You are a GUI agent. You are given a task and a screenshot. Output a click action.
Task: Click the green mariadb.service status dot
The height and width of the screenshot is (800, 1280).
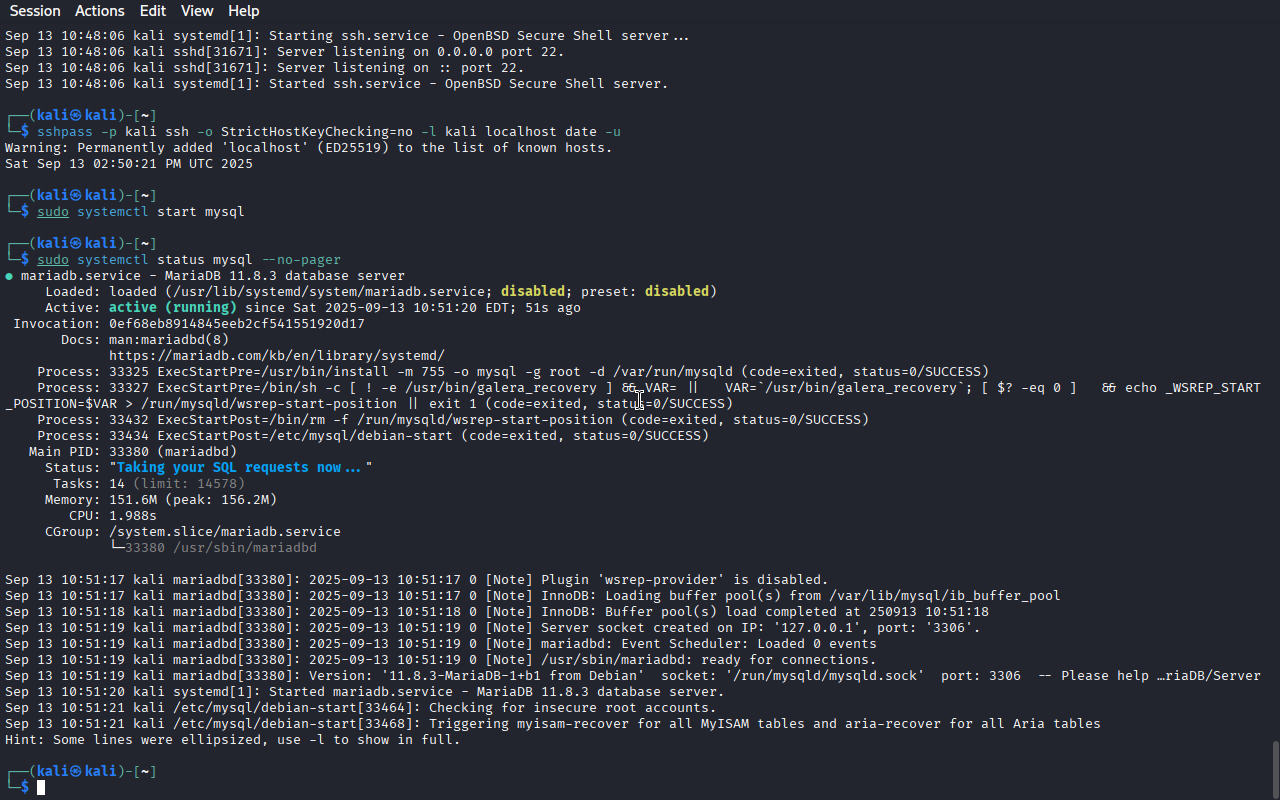(x=9, y=276)
